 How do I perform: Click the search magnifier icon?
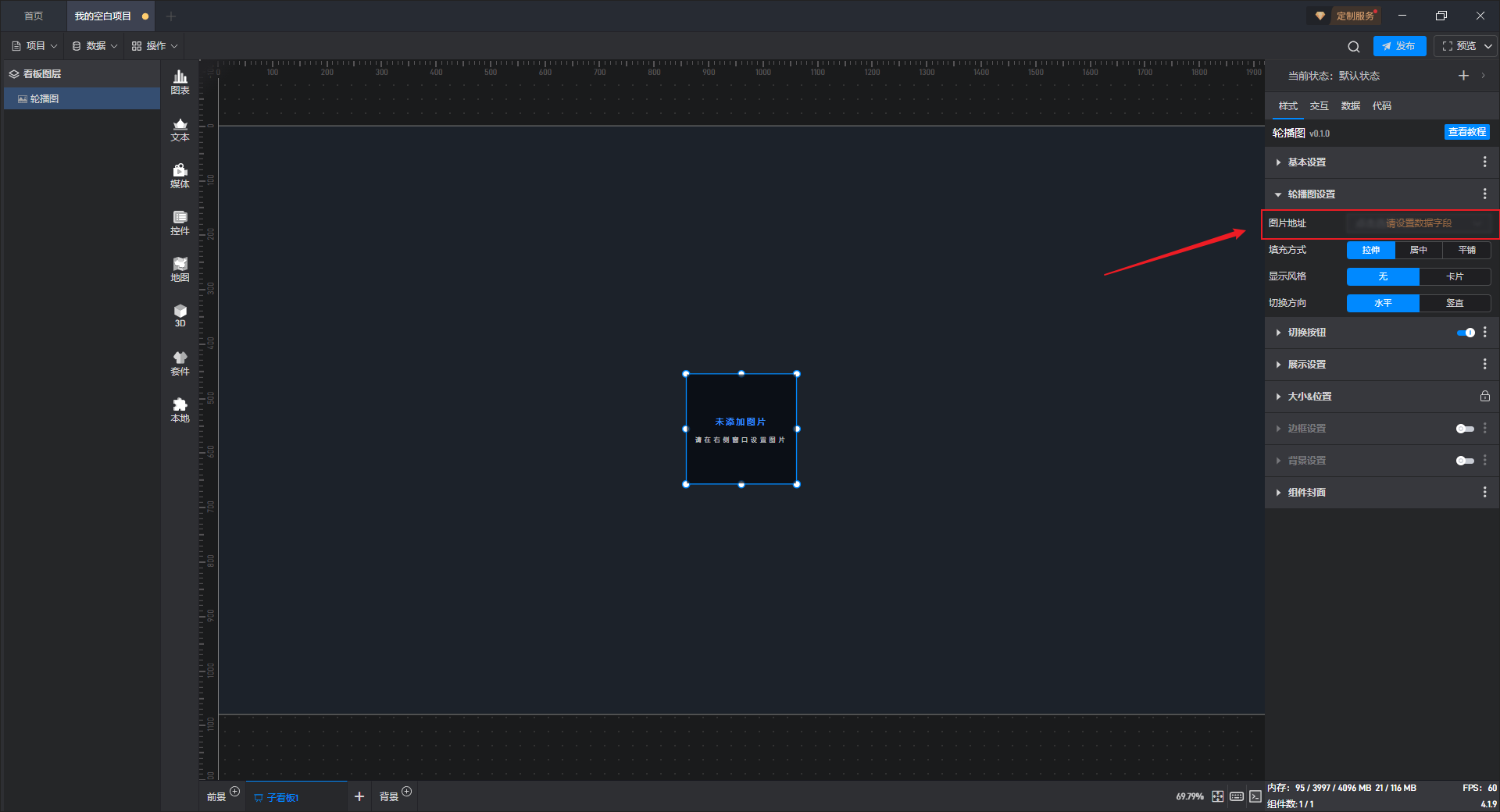tap(1354, 46)
